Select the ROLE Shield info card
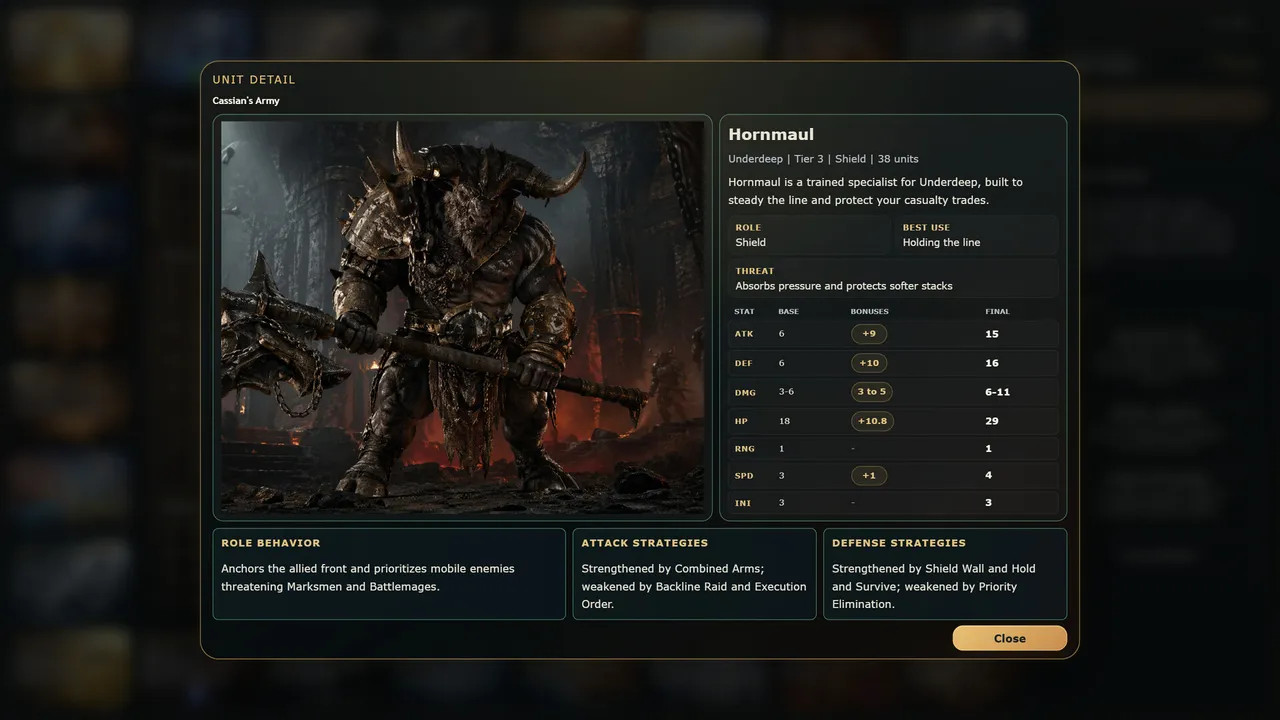 click(809, 235)
